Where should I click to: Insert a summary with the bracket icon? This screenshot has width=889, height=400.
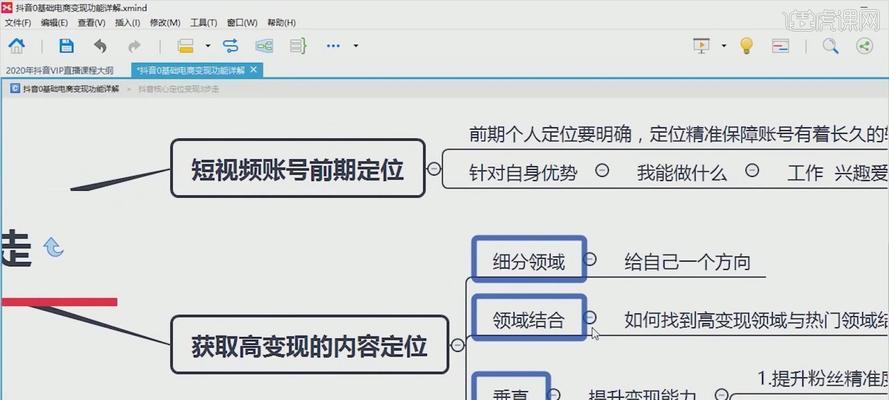point(298,46)
